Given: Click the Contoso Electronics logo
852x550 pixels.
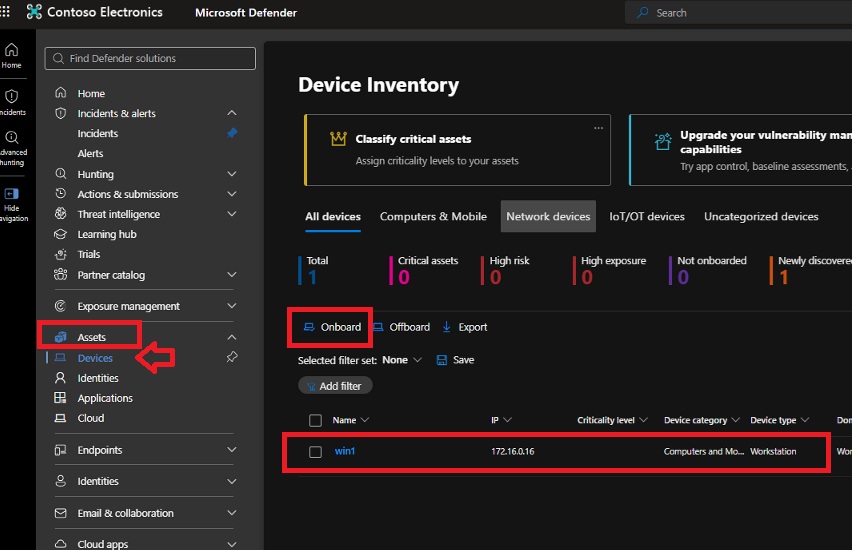Looking at the screenshot, I should (x=34, y=11).
